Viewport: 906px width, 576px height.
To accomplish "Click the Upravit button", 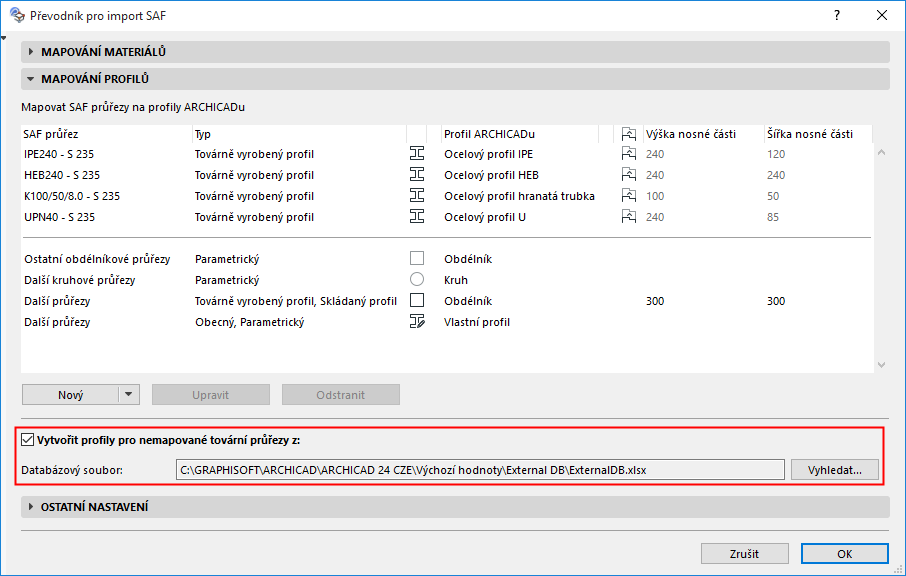I will 211,395.
